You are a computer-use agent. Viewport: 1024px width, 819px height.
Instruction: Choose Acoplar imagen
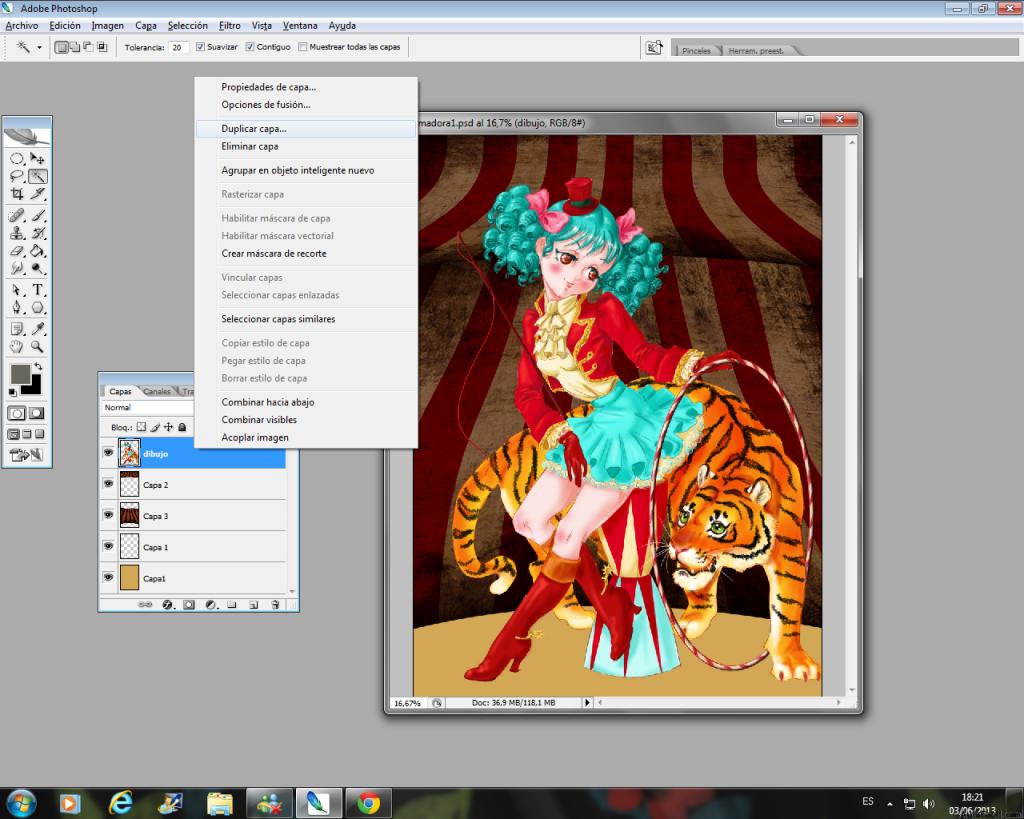coord(306,438)
